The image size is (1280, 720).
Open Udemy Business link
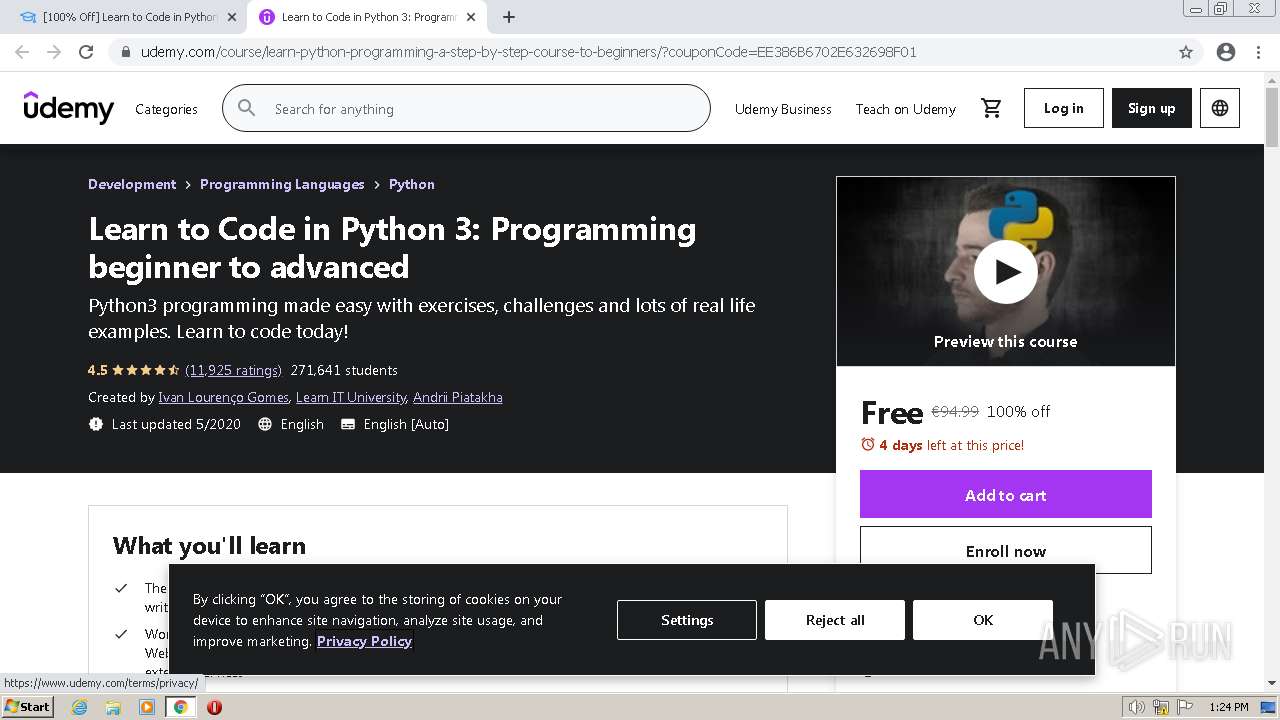click(783, 109)
